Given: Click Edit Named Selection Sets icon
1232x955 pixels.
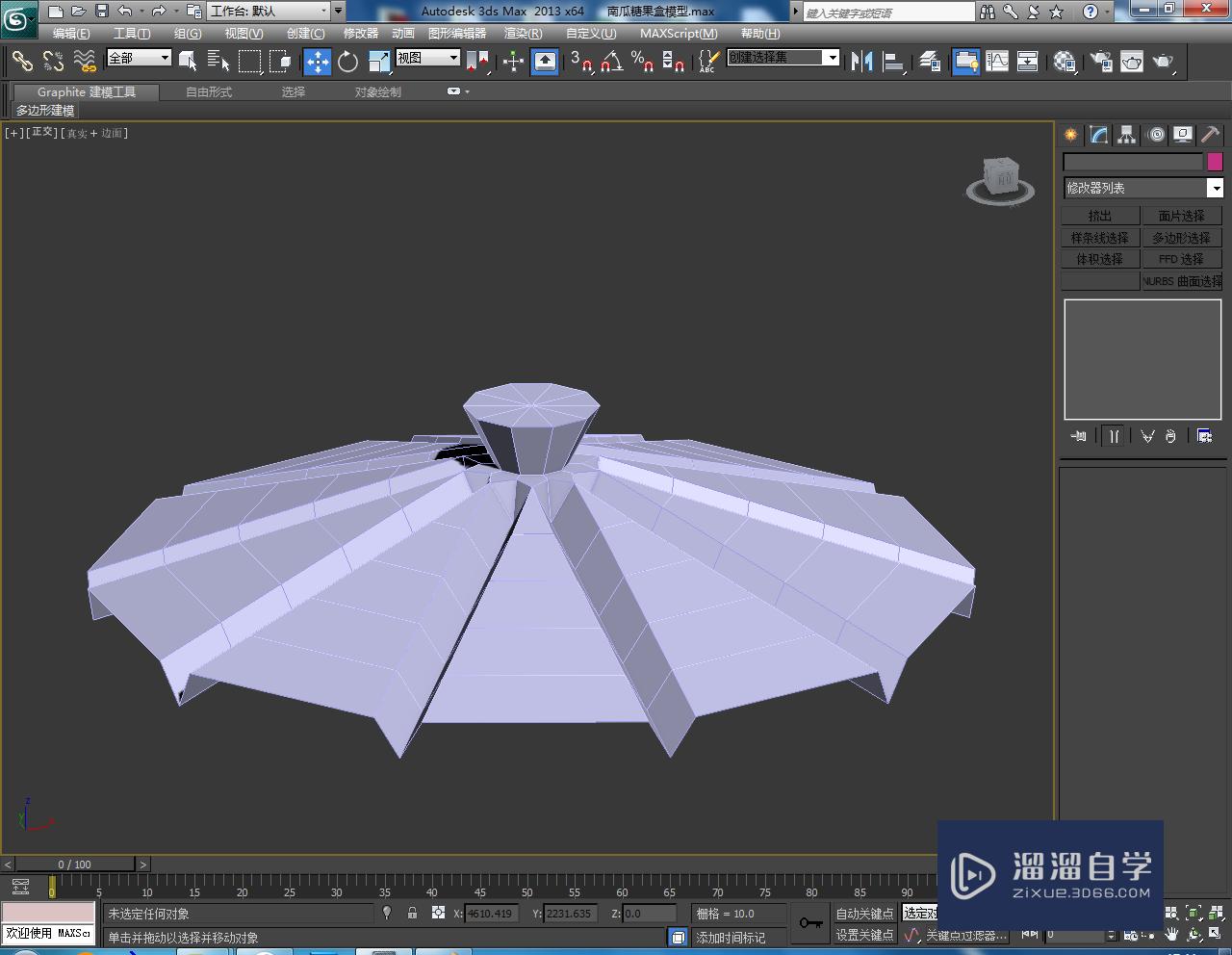Looking at the screenshot, I should [707, 62].
